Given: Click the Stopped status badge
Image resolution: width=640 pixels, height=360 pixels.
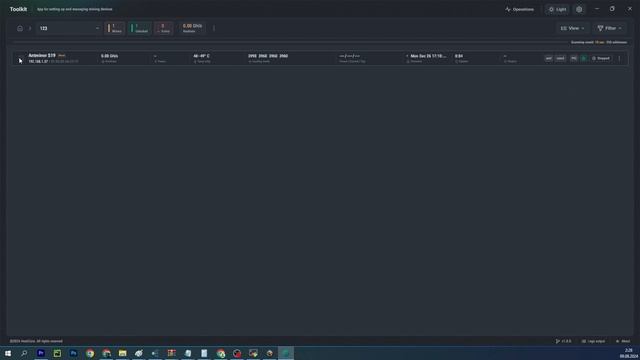Looking at the screenshot, I should pos(601,58).
